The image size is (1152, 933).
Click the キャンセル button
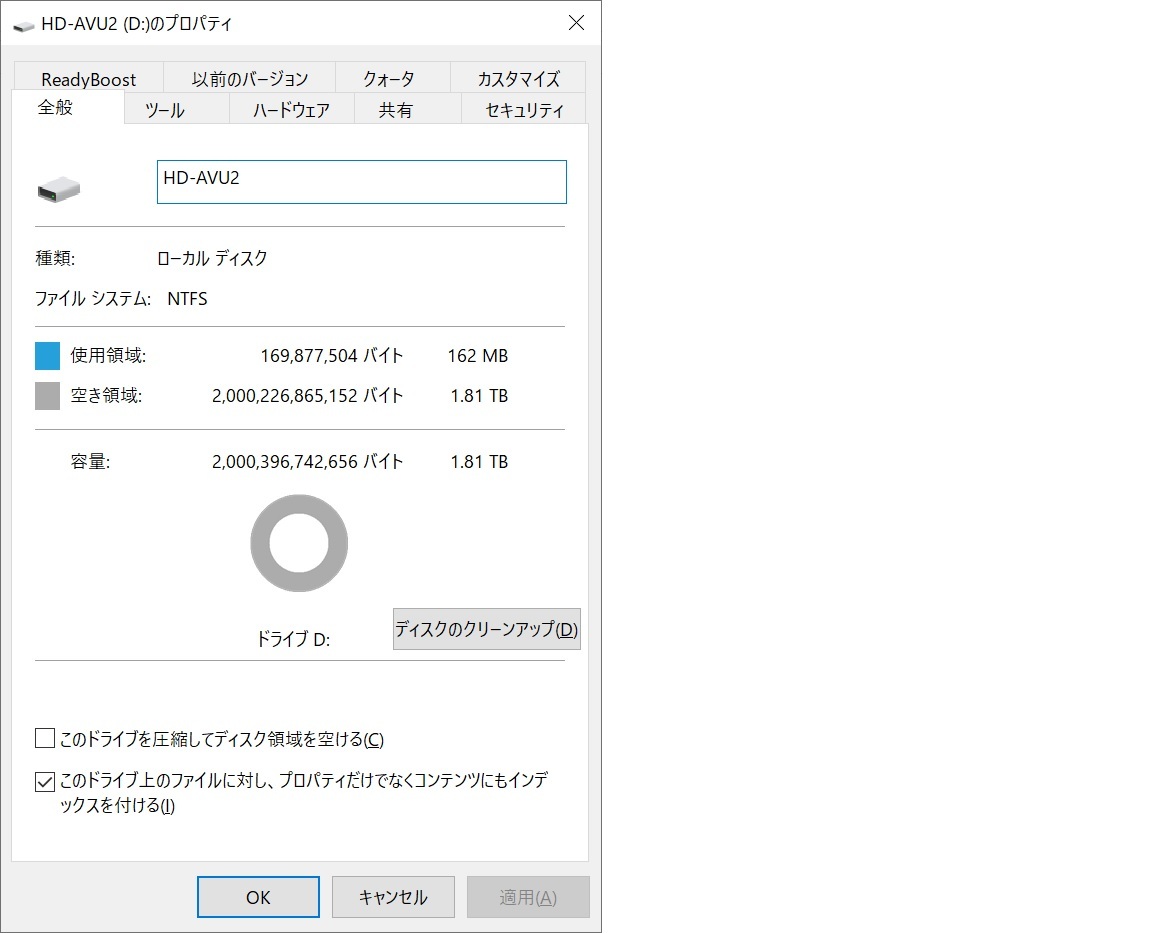click(393, 897)
